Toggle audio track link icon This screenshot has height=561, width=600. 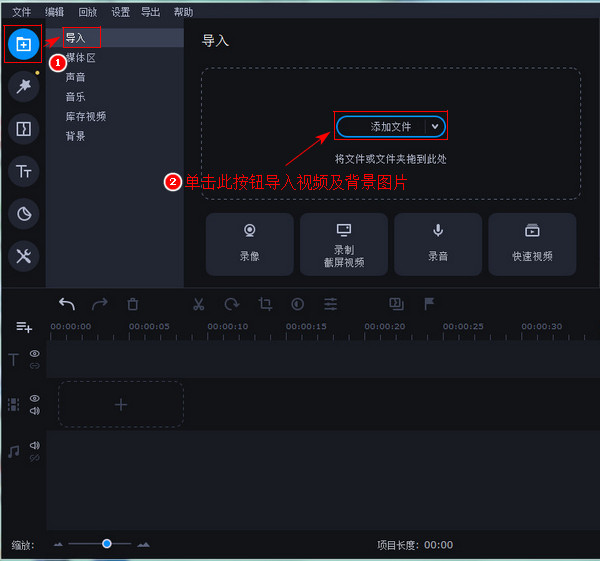34,458
